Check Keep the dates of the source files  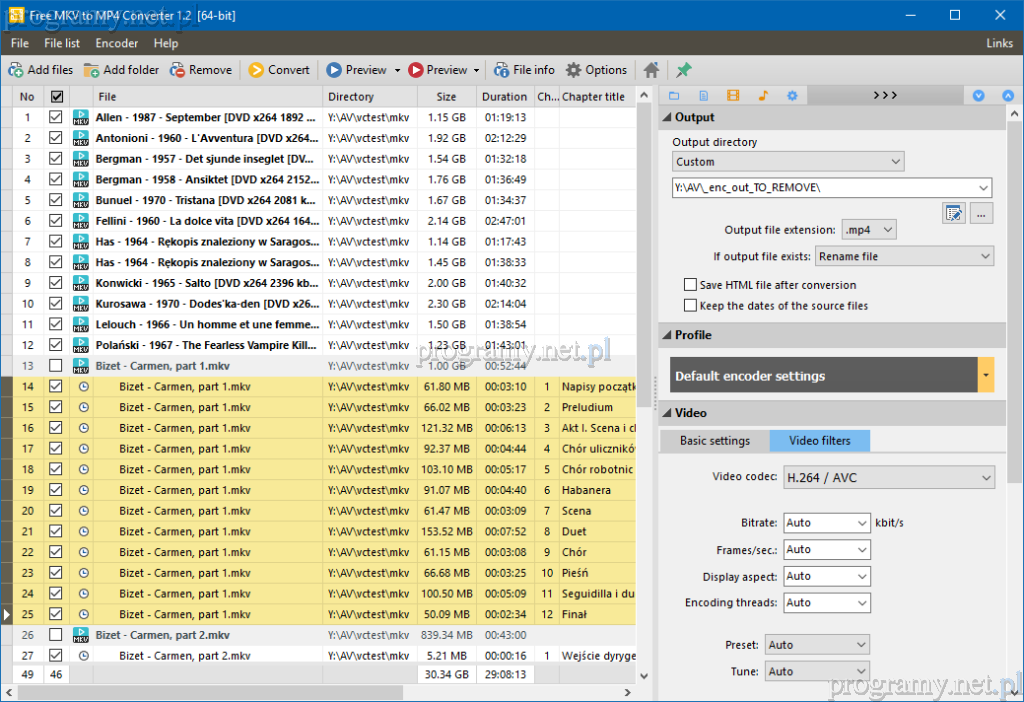coord(690,306)
